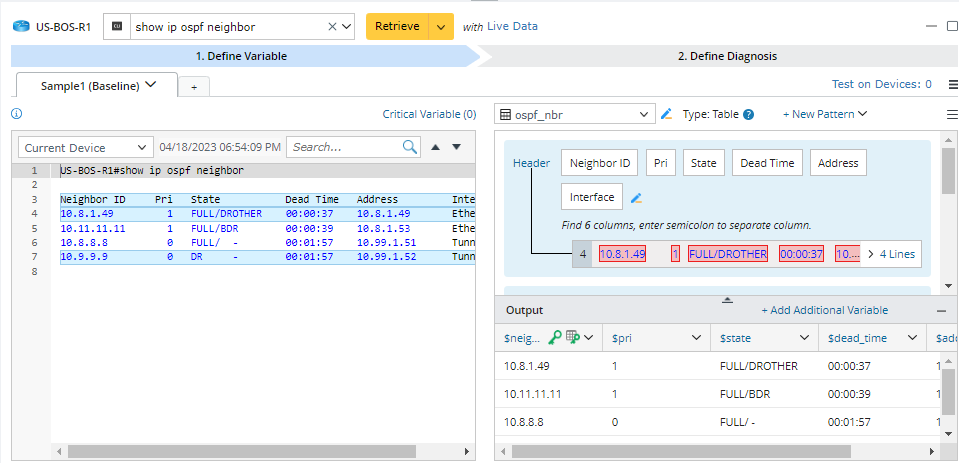Edit header columns with pencil beside Interface
Image resolution: width=959 pixels, height=463 pixels.
pos(636,197)
